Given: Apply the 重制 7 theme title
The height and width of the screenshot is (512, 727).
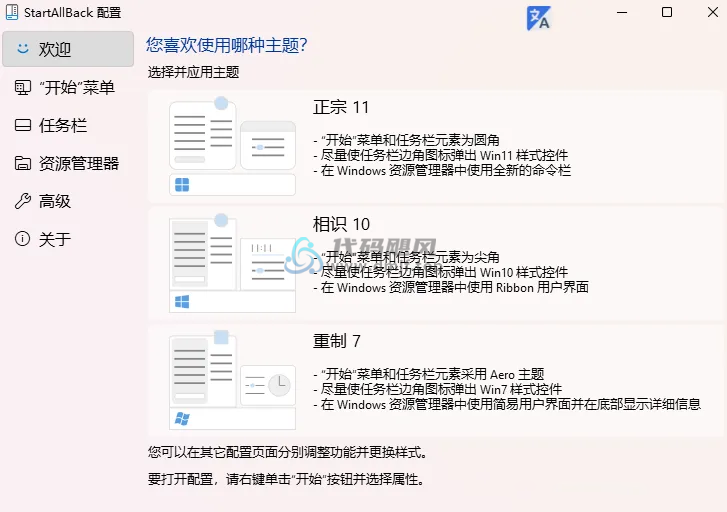Looking at the screenshot, I should (x=337, y=341).
